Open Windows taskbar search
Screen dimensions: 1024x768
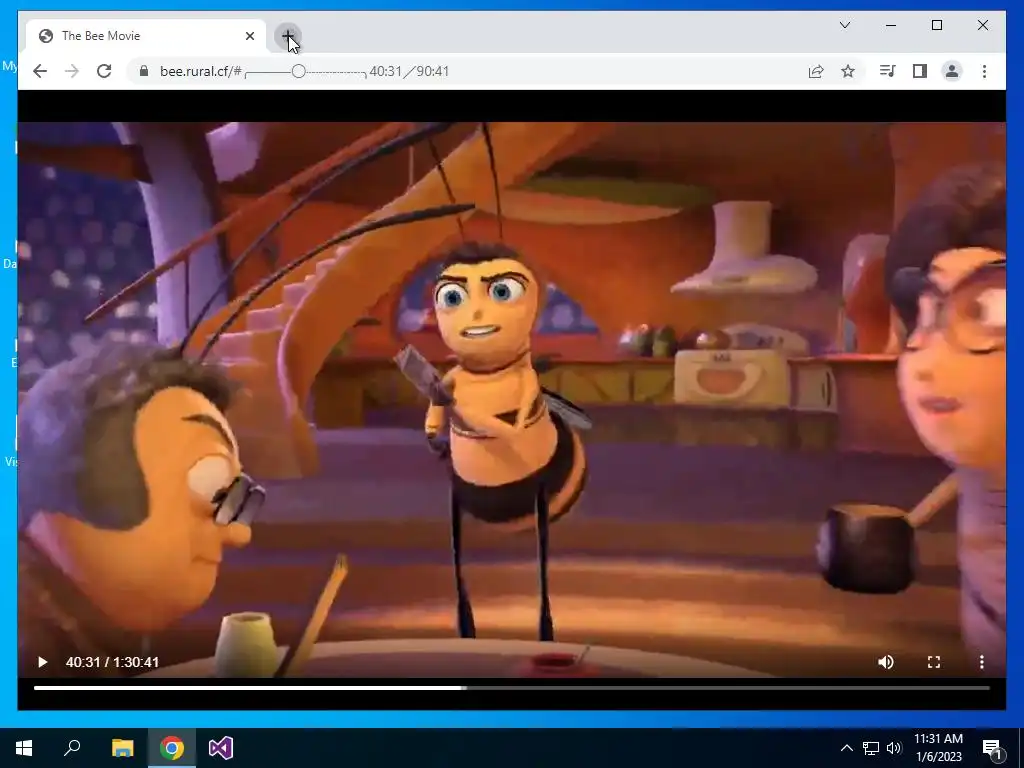pyautogui.click(x=72, y=748)
